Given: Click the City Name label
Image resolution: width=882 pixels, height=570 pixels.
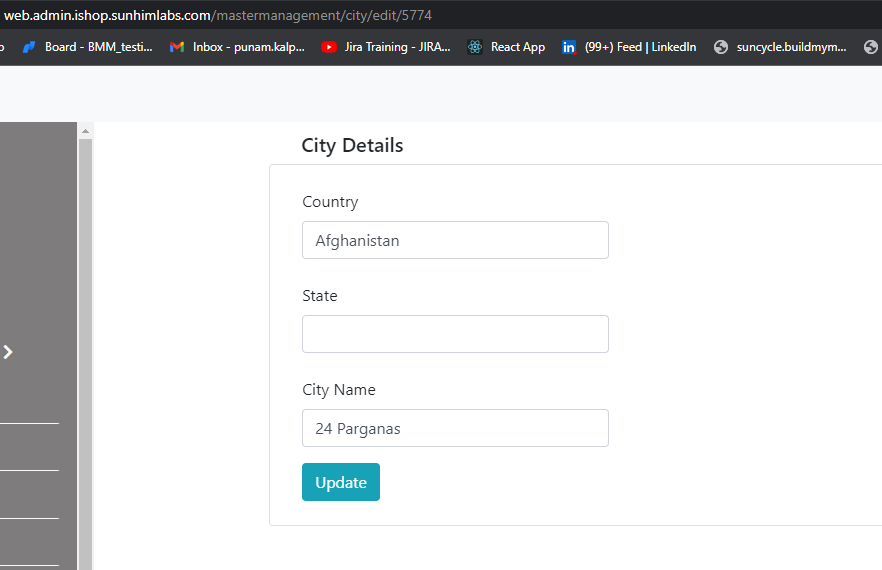Looking at the screenshot, I should point(339,390).
